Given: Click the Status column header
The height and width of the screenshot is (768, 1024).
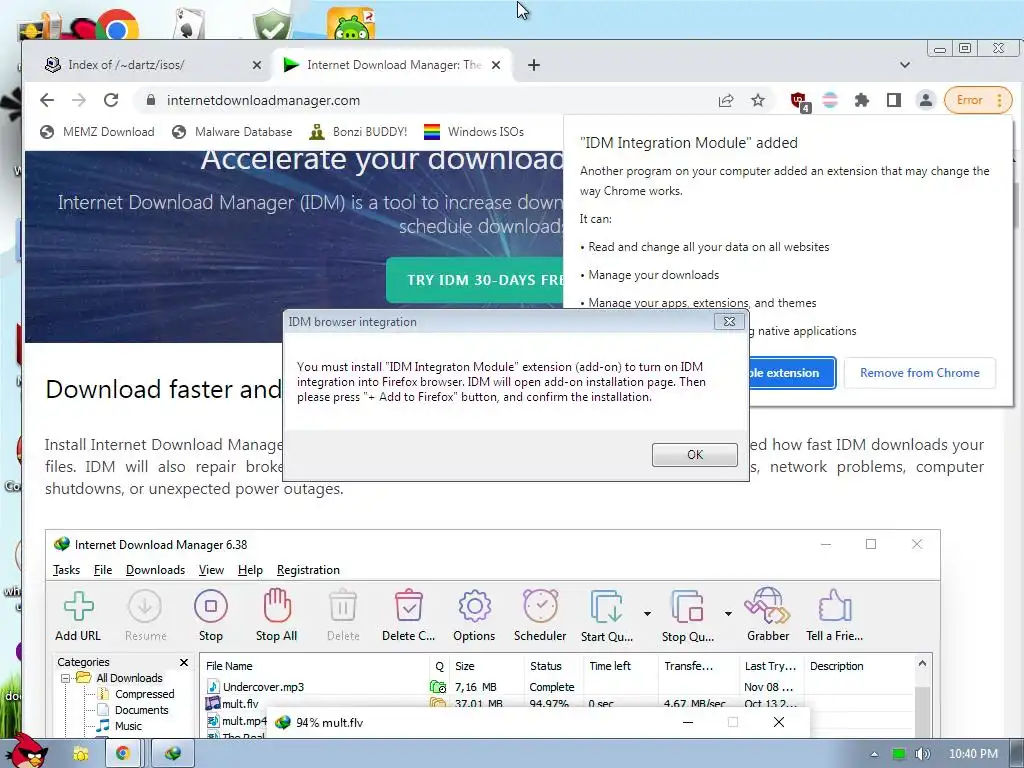Looking at the screenshot, I should tap(552, 666).
